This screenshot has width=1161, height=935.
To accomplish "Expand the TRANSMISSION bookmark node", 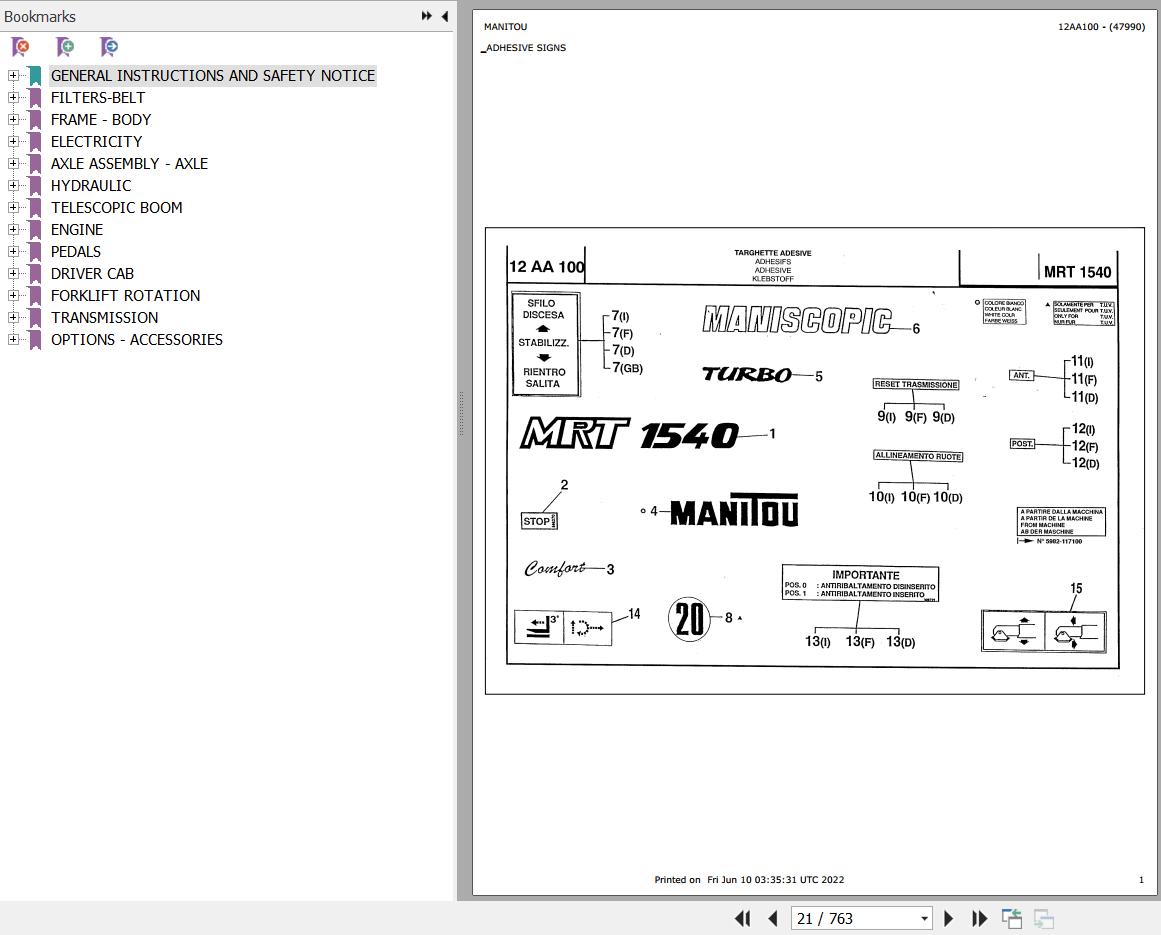I will 13,318.
